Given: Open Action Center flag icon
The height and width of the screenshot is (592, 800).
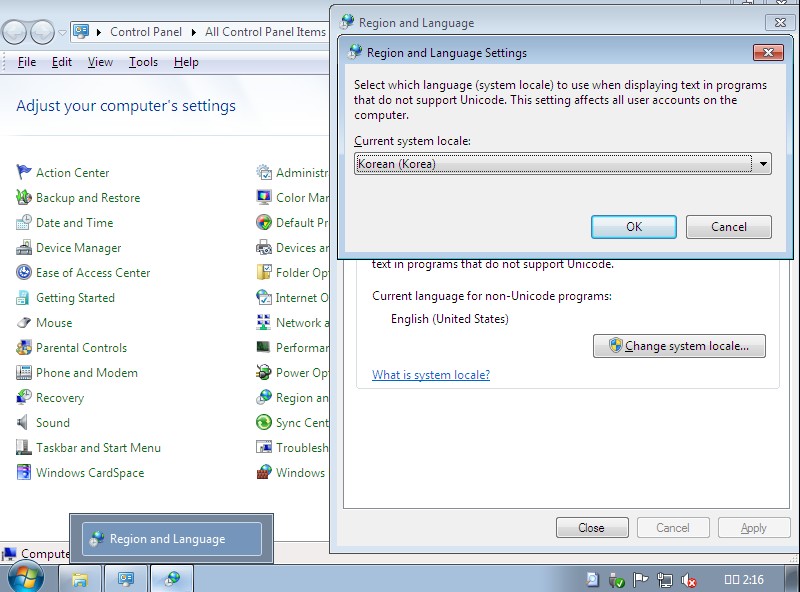Looking at the screenshot, I should pyautogui.click(x=23, y=172).
